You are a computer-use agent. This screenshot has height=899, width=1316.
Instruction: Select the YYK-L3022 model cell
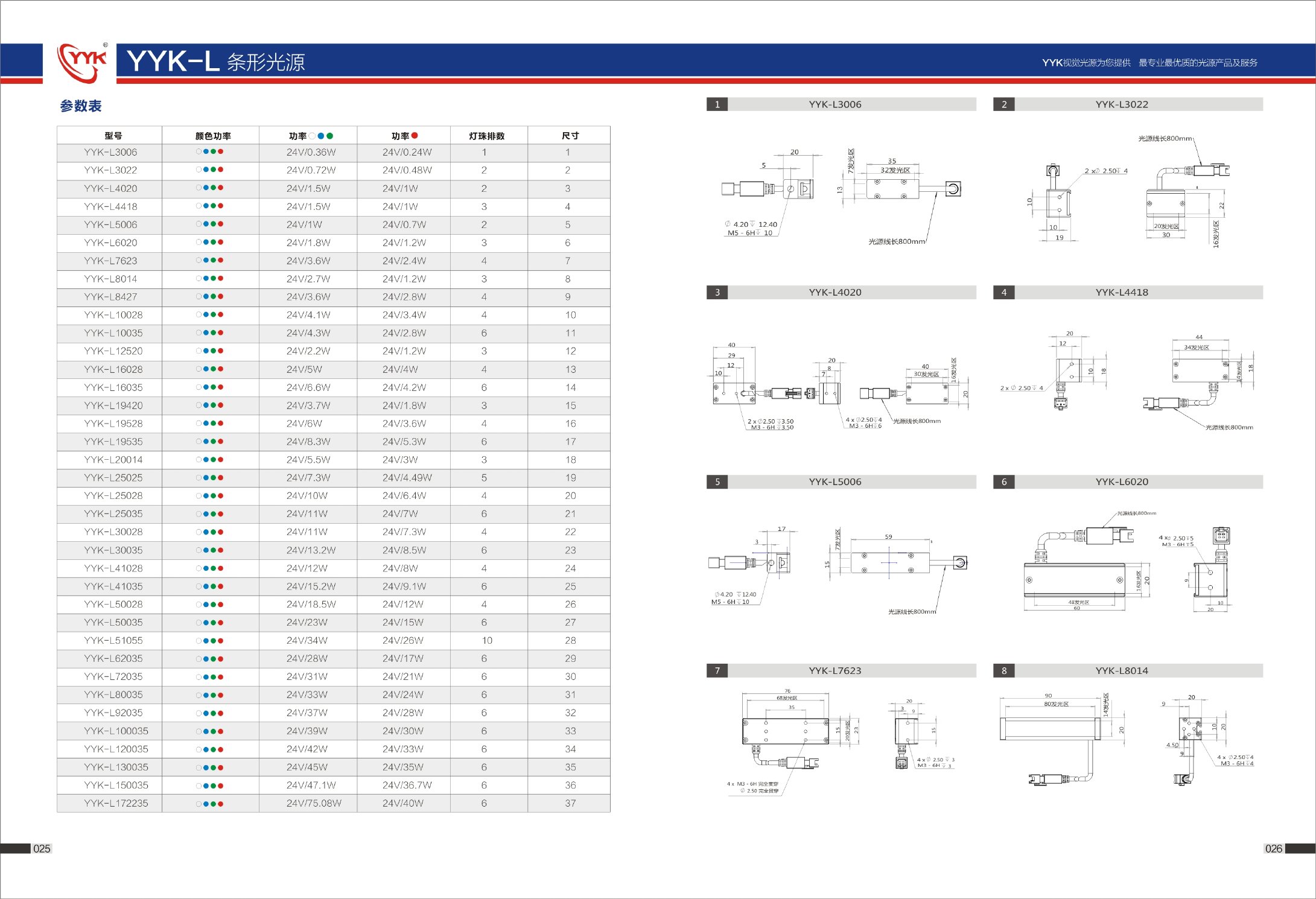(110, 171)
